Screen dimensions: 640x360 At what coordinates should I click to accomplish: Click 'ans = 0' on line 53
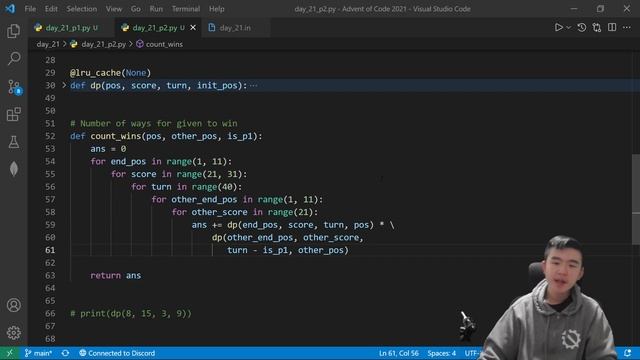[x=108, y=149]
